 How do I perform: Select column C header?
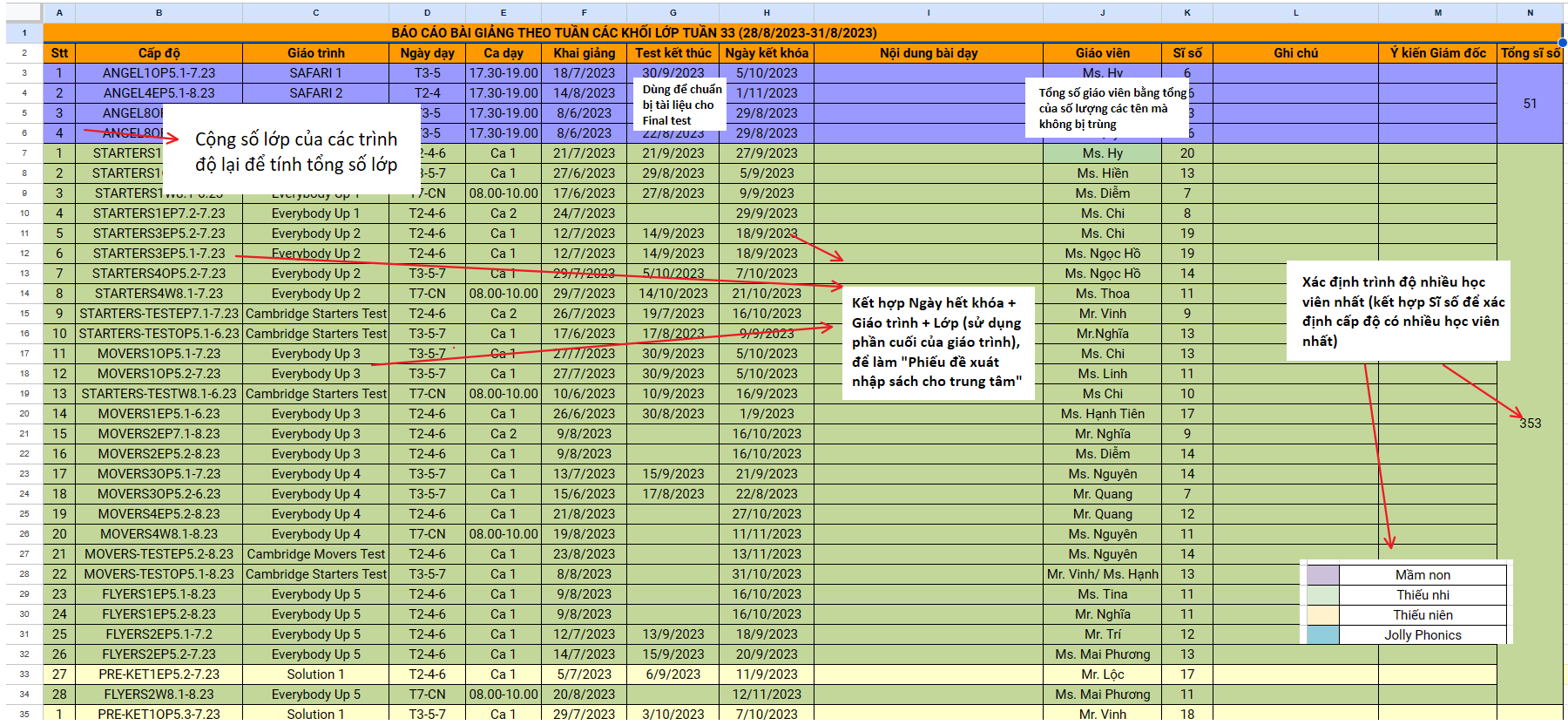315,12
